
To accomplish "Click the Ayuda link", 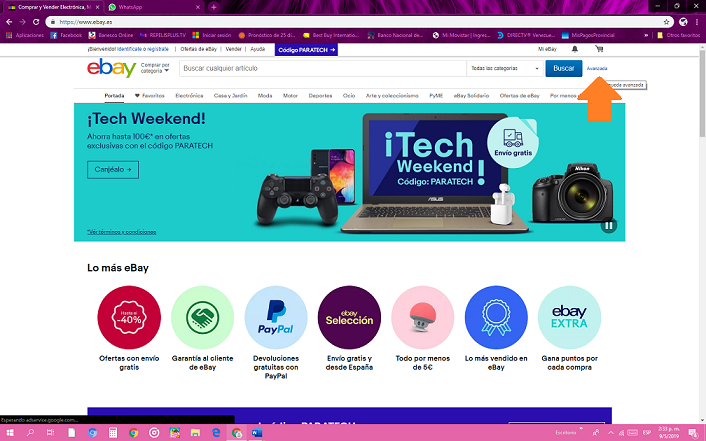I will click(258, 49).
